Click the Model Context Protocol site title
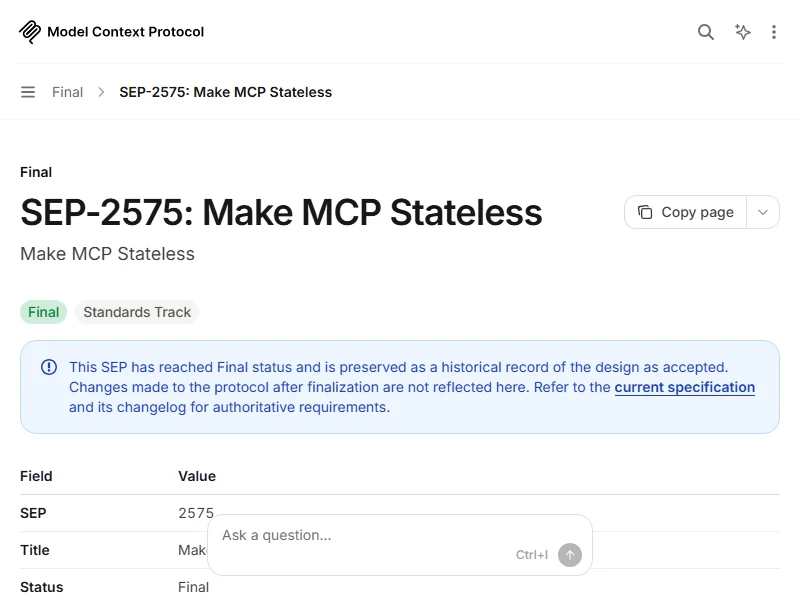 [x=126, y=32]
